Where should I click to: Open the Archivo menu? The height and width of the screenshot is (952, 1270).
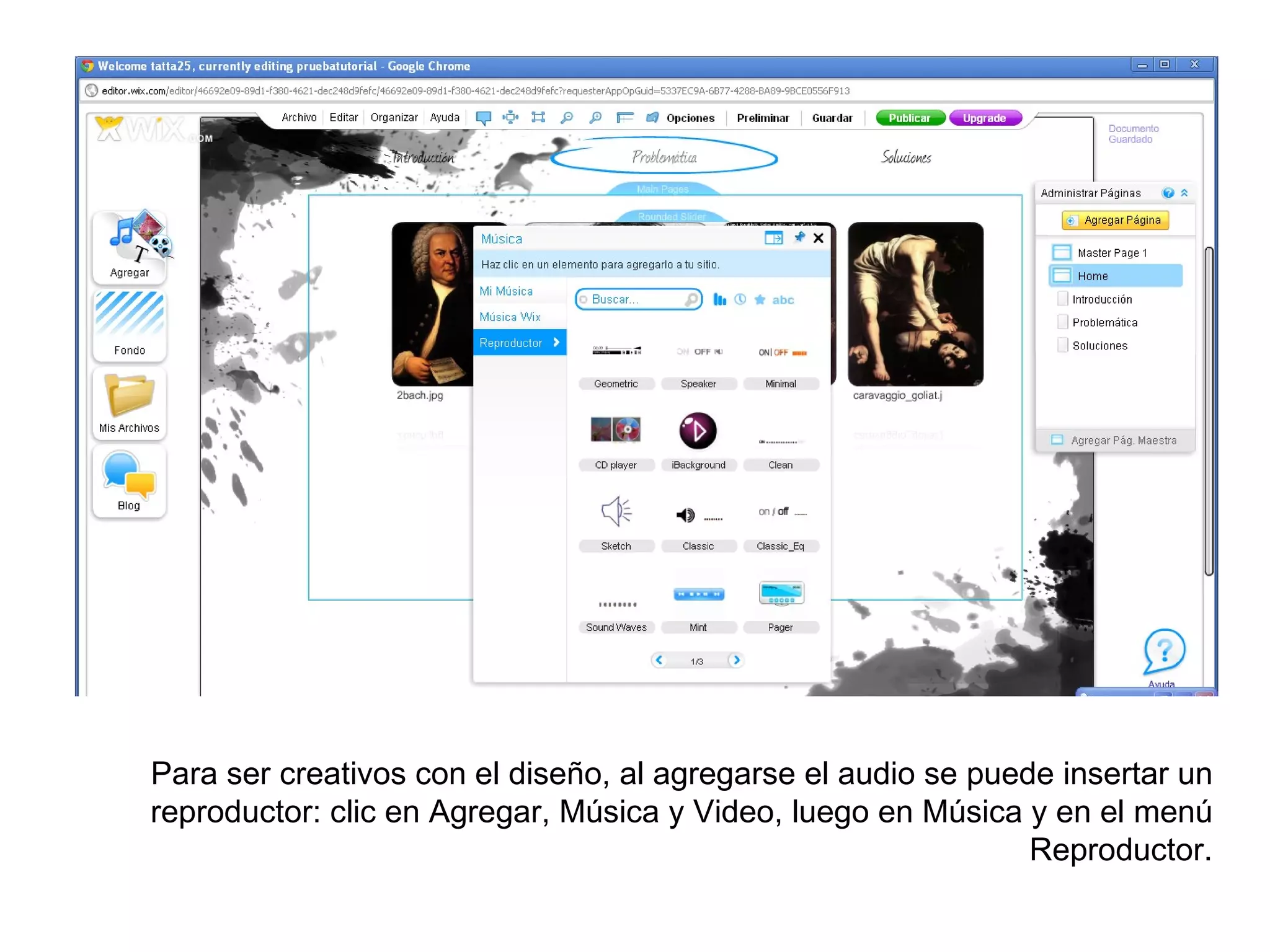pyautogui.click(x=299, y=118)
